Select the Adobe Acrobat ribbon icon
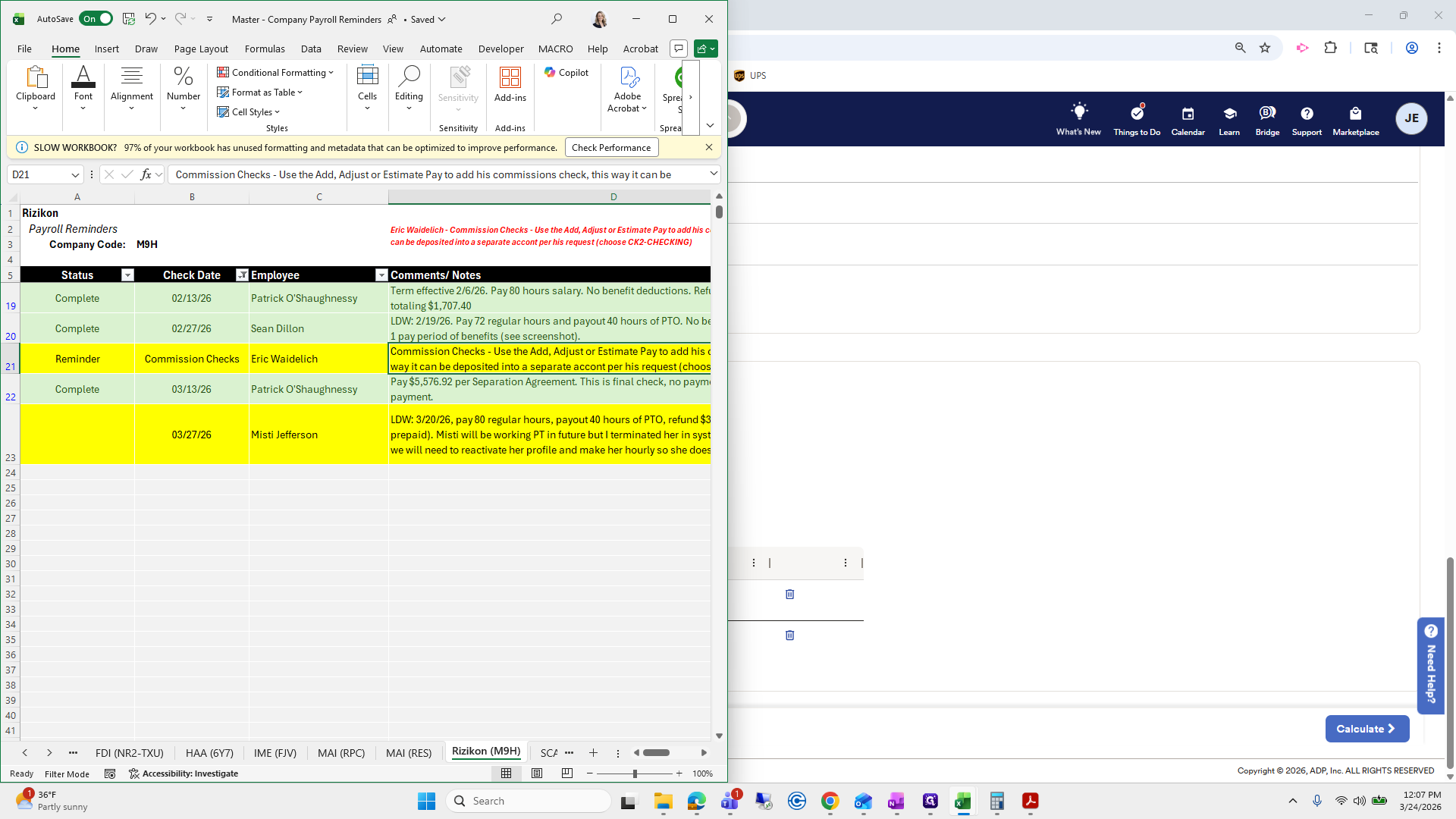The height and width of the screenshot is (819, 1456). tap(627, 87)
